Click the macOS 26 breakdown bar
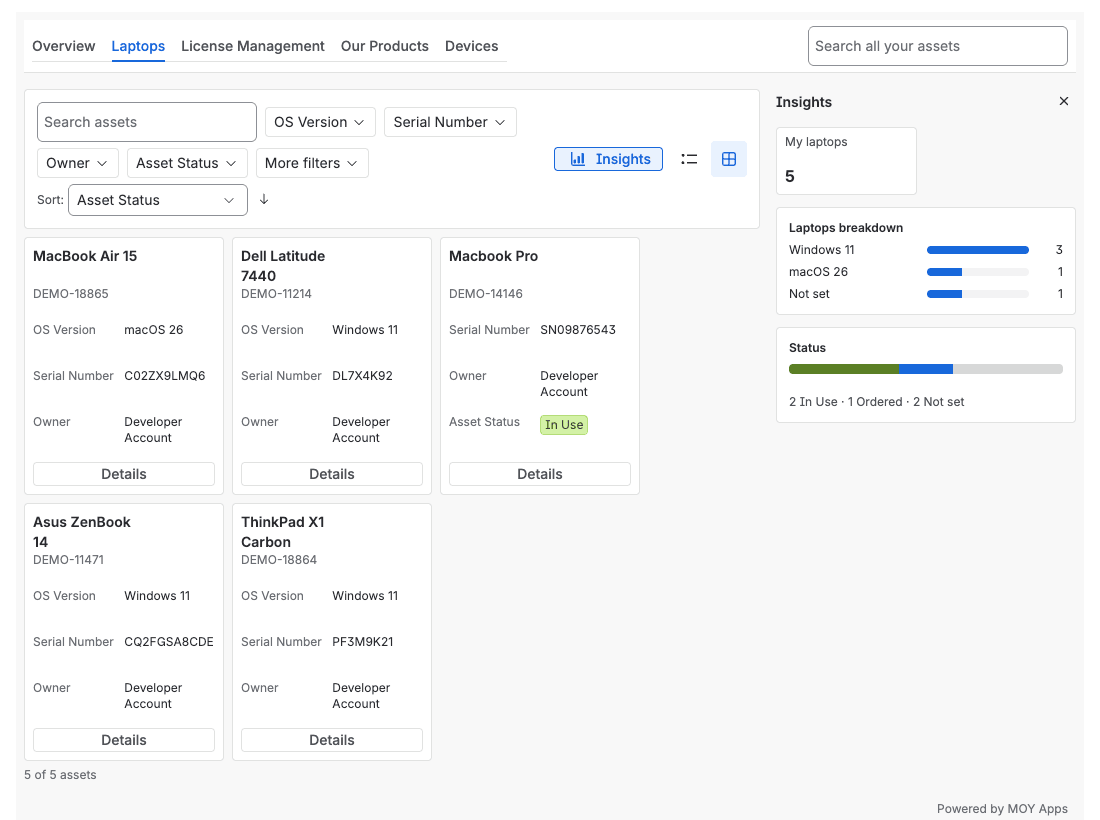 978,272
